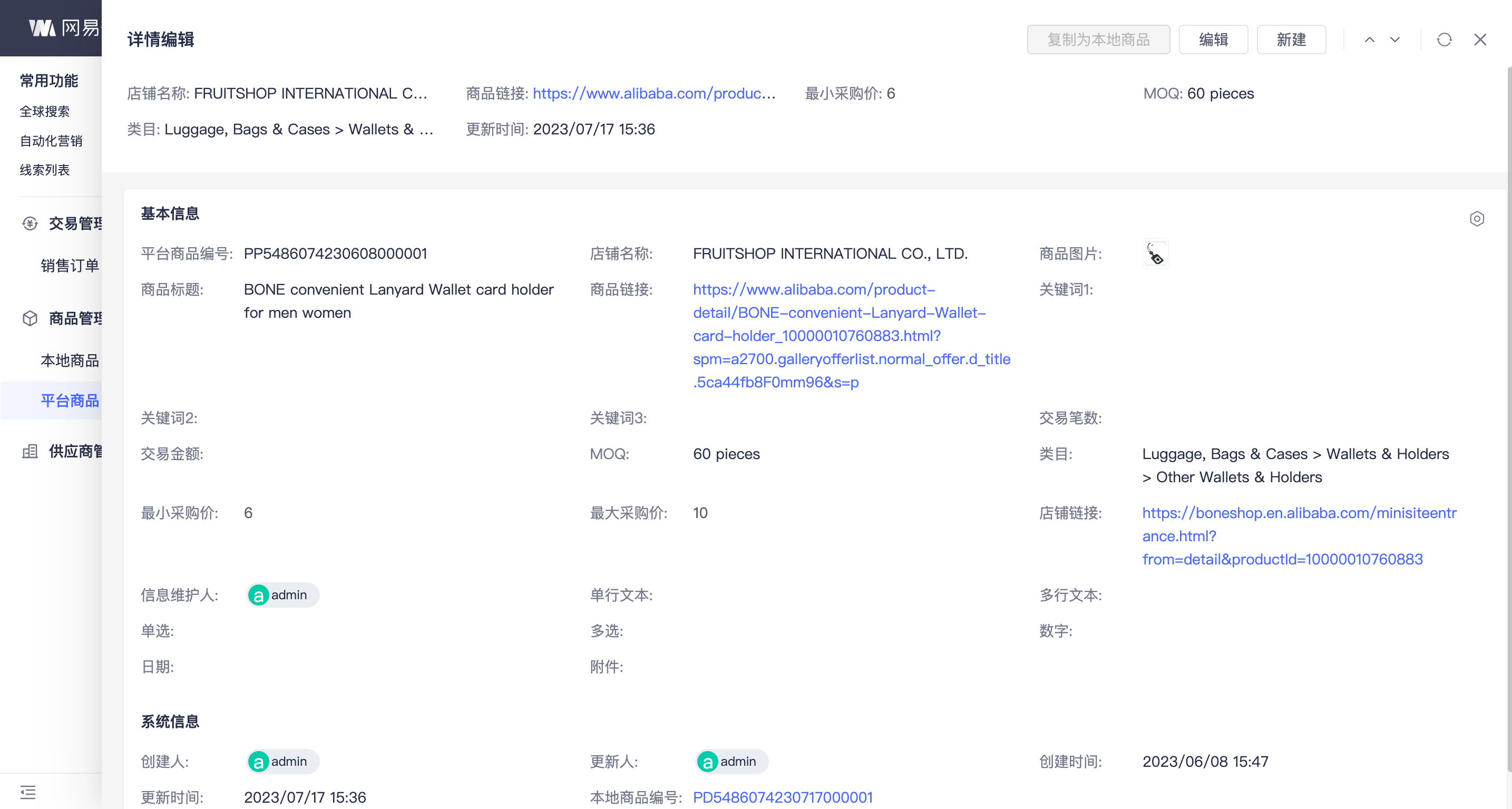Click the header 更新时间 2023/07/17 15:36 text
This screenshot has width=1512, height=809.
click(x=560, y=129)
